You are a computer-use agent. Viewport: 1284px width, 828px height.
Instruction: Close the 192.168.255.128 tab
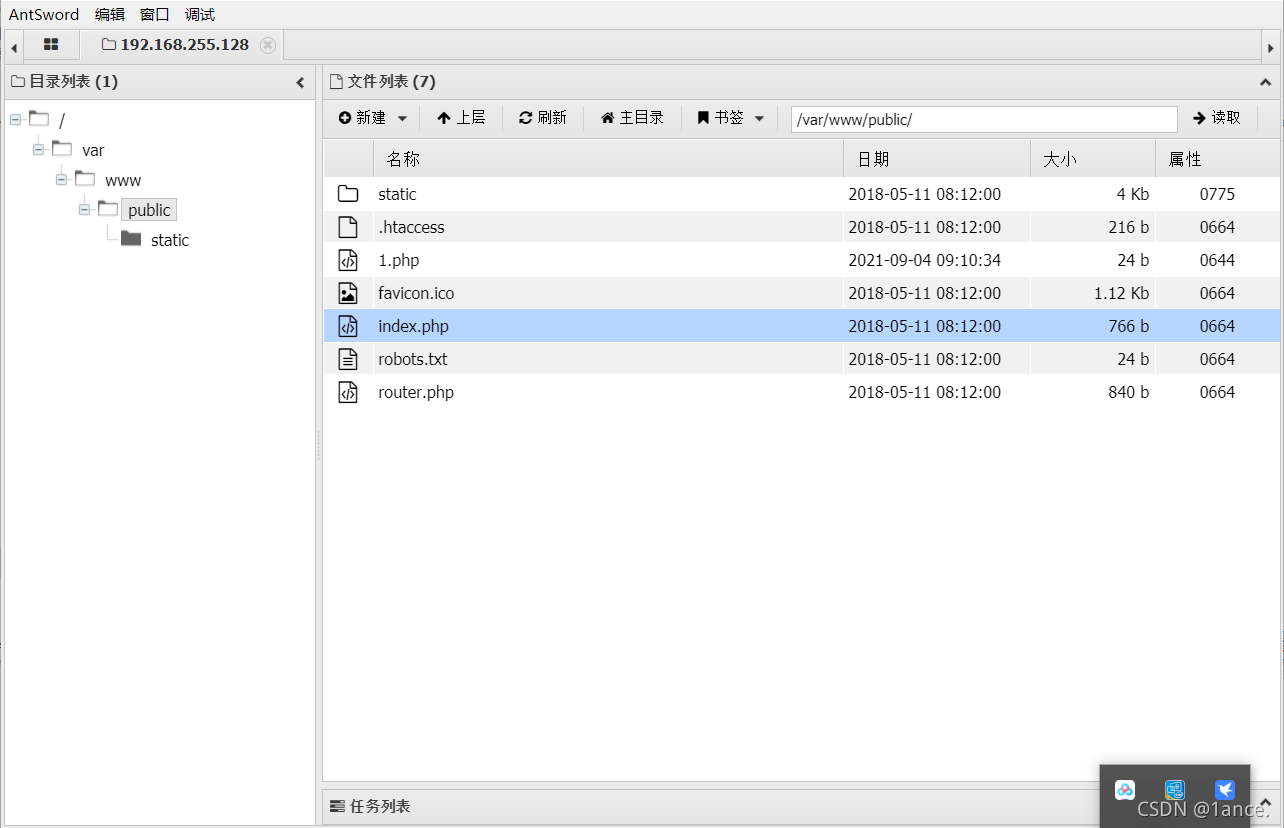(267, 45)
